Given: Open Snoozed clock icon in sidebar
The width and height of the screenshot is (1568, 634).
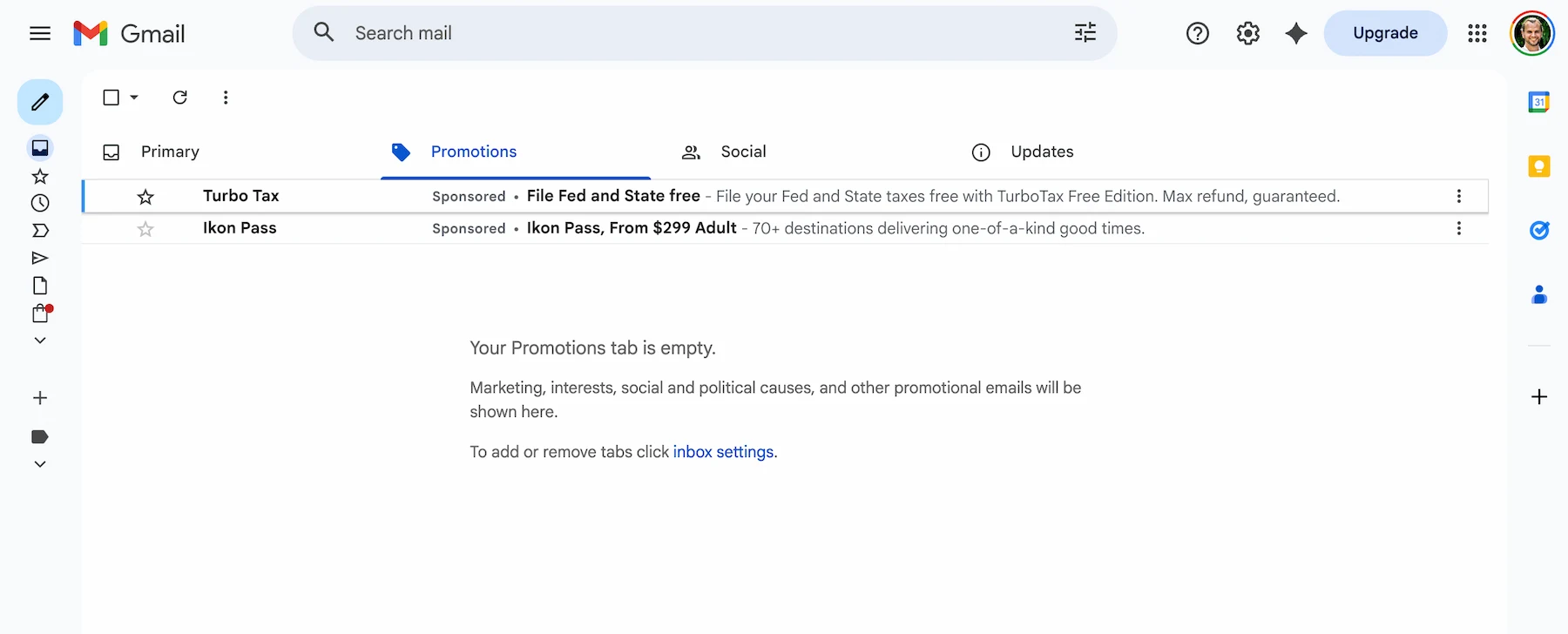Looking at the screenshot, I should pos(40,203).
